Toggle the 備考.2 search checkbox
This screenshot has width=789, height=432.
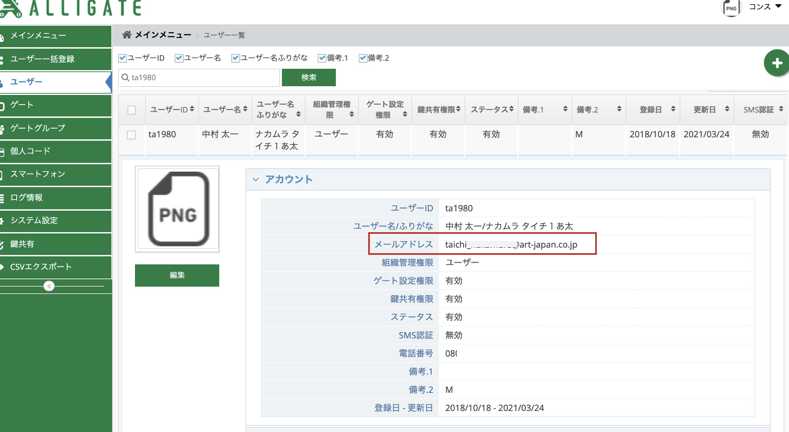pos(362,58)
